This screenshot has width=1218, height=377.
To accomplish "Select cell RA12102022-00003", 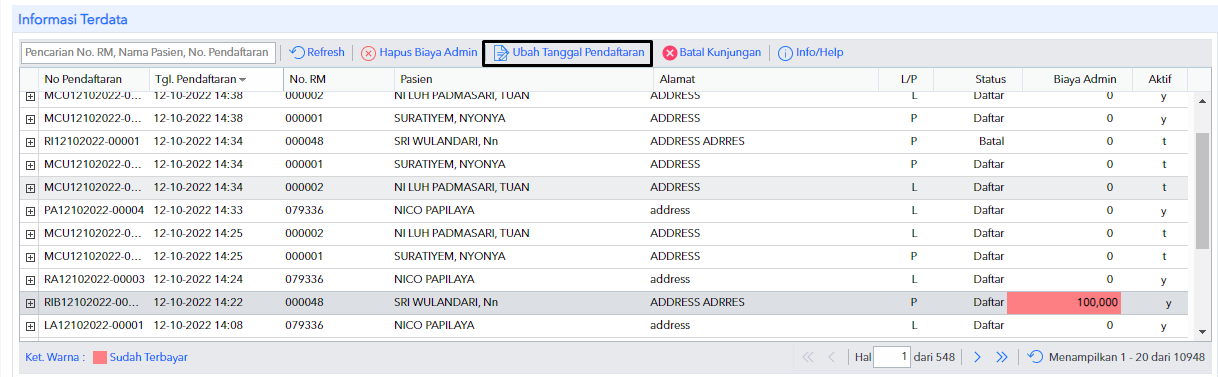I will coord(94,279).
